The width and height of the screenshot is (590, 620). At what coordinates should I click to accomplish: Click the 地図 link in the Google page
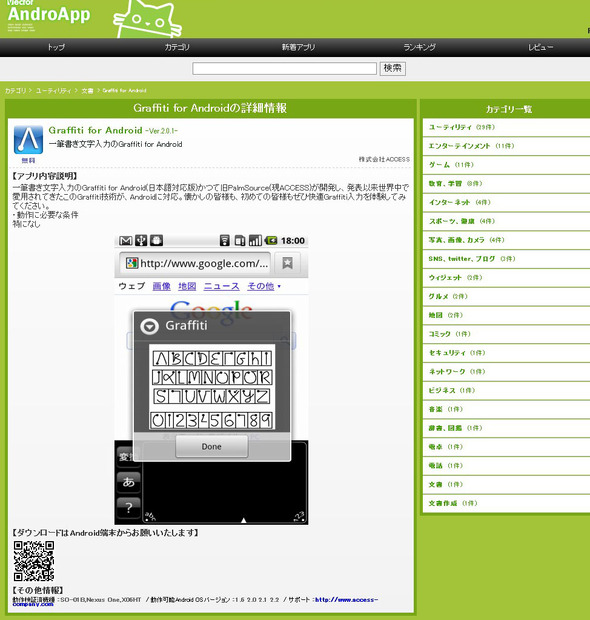[187, 286]
